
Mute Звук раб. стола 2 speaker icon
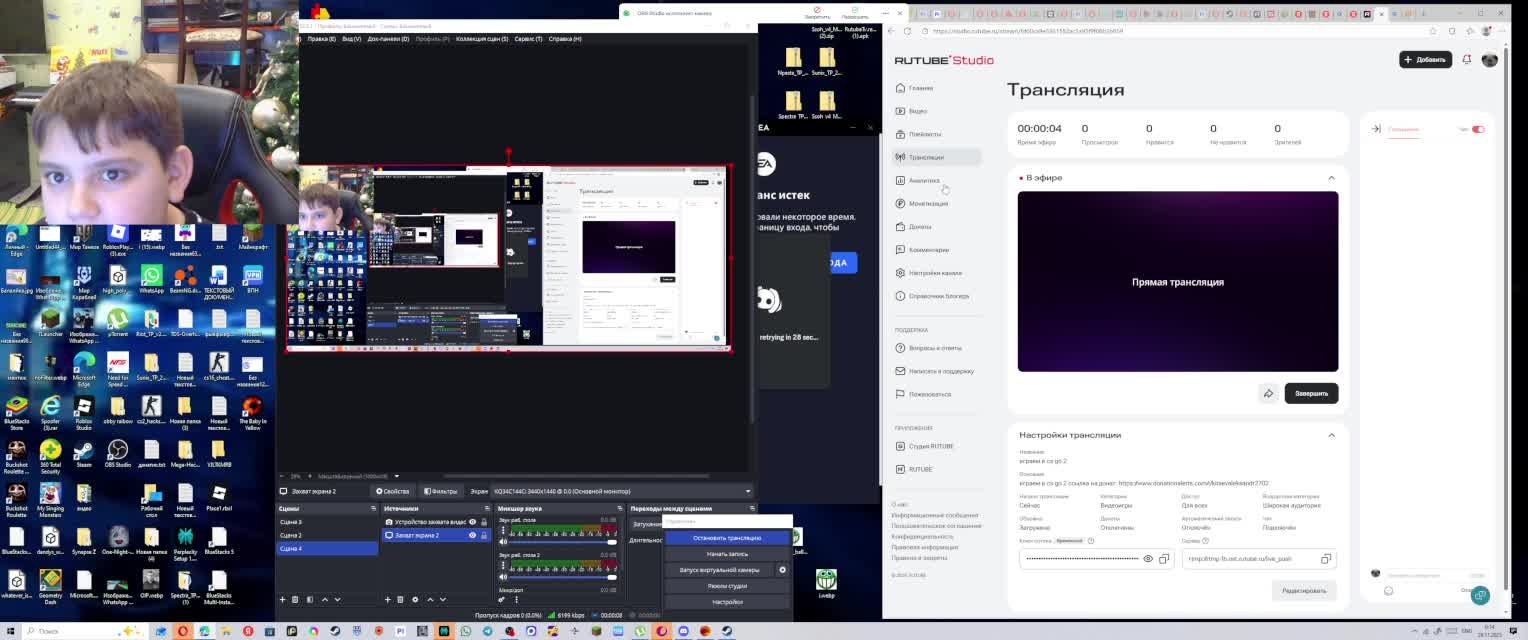pos(503,577)
